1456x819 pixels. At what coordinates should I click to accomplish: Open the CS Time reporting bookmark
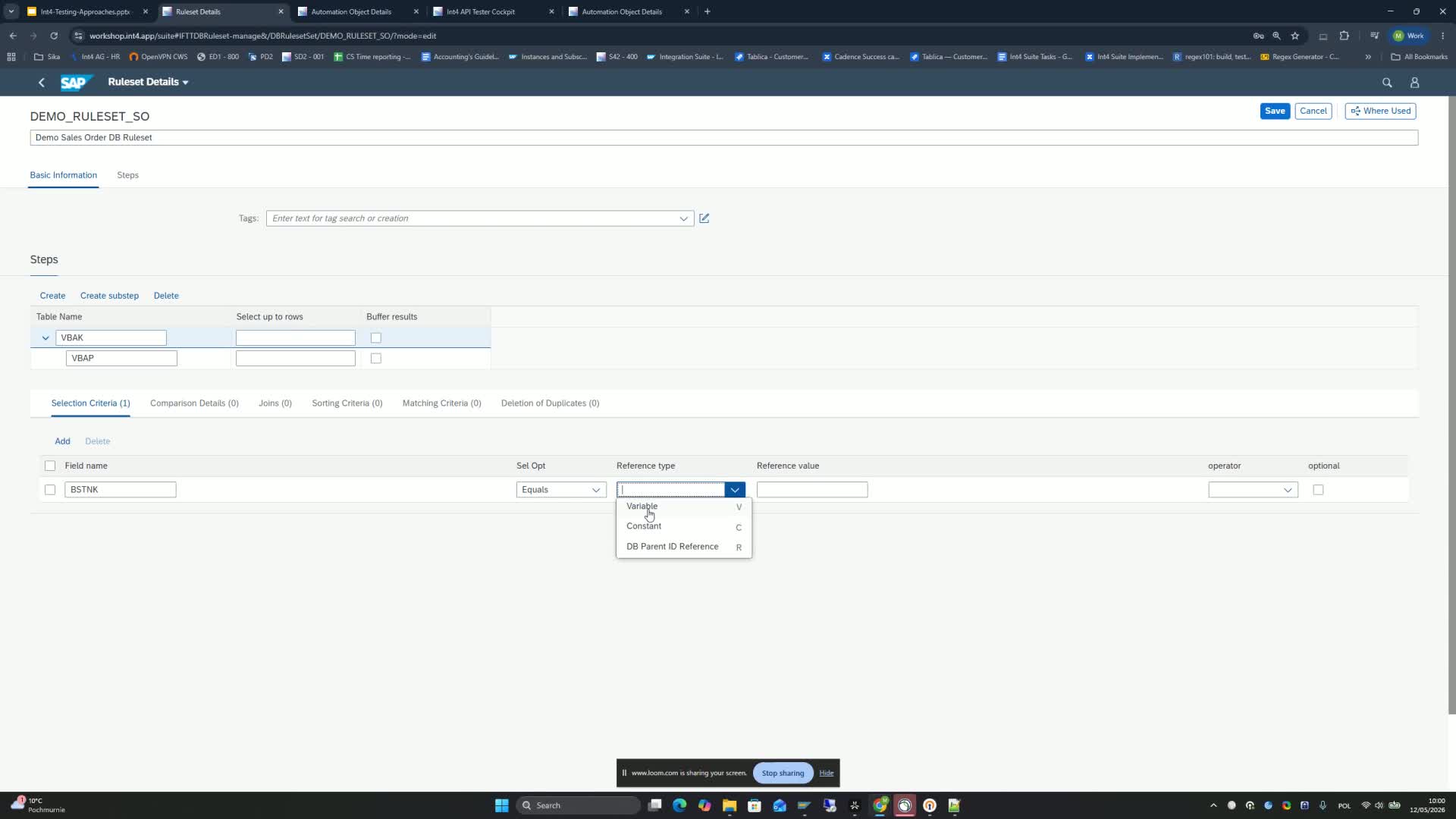pyautogui.click(x=372, y=57)
